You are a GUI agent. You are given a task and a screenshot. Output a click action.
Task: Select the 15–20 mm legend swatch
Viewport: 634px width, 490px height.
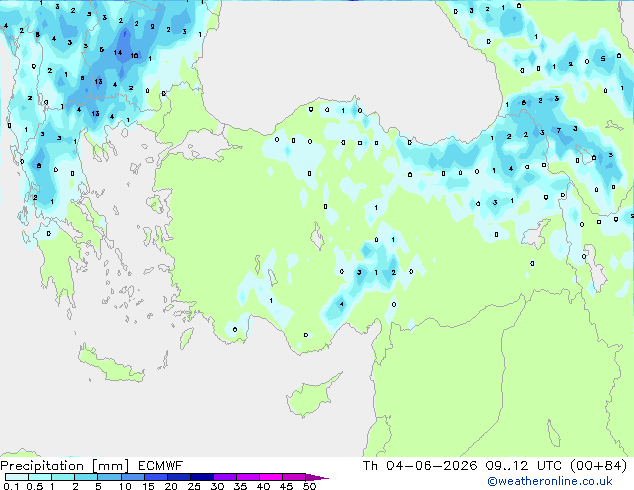point(155,477)
